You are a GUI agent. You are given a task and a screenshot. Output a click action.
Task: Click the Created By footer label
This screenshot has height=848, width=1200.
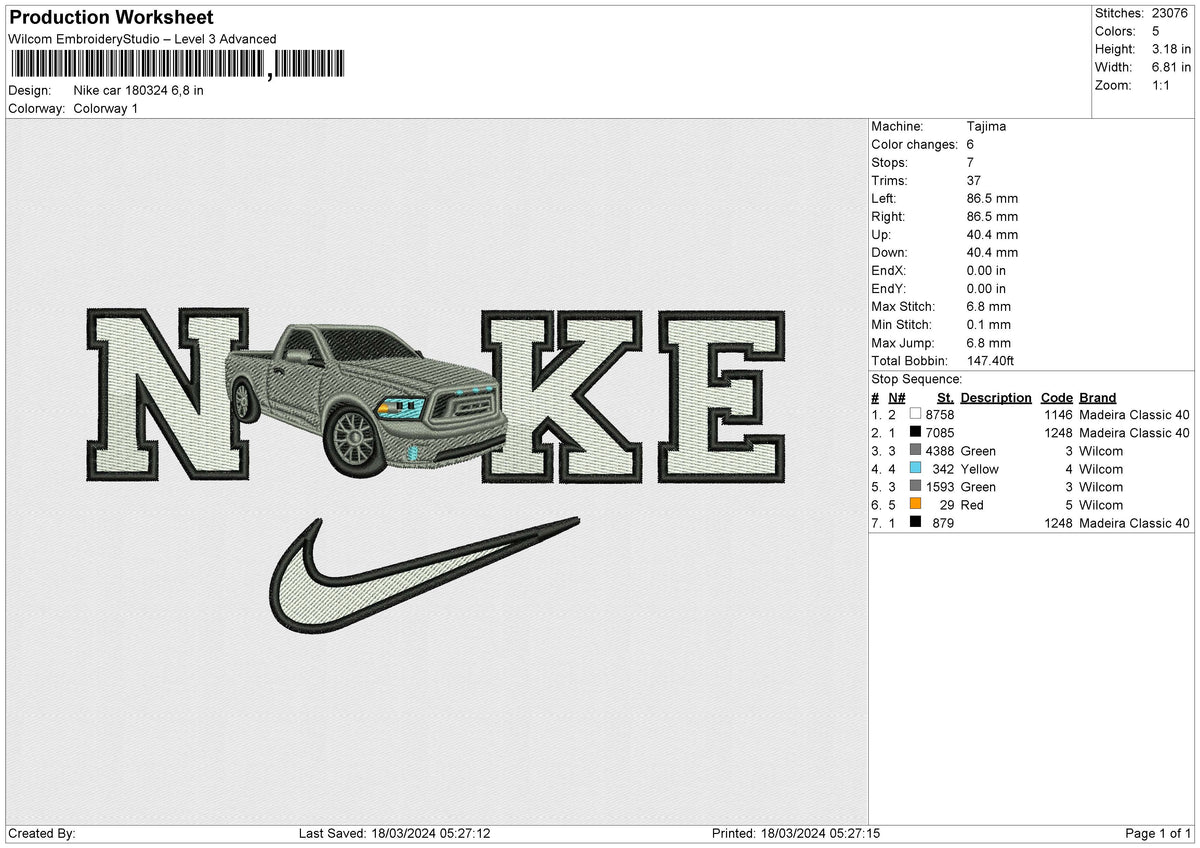click(41, 834)
